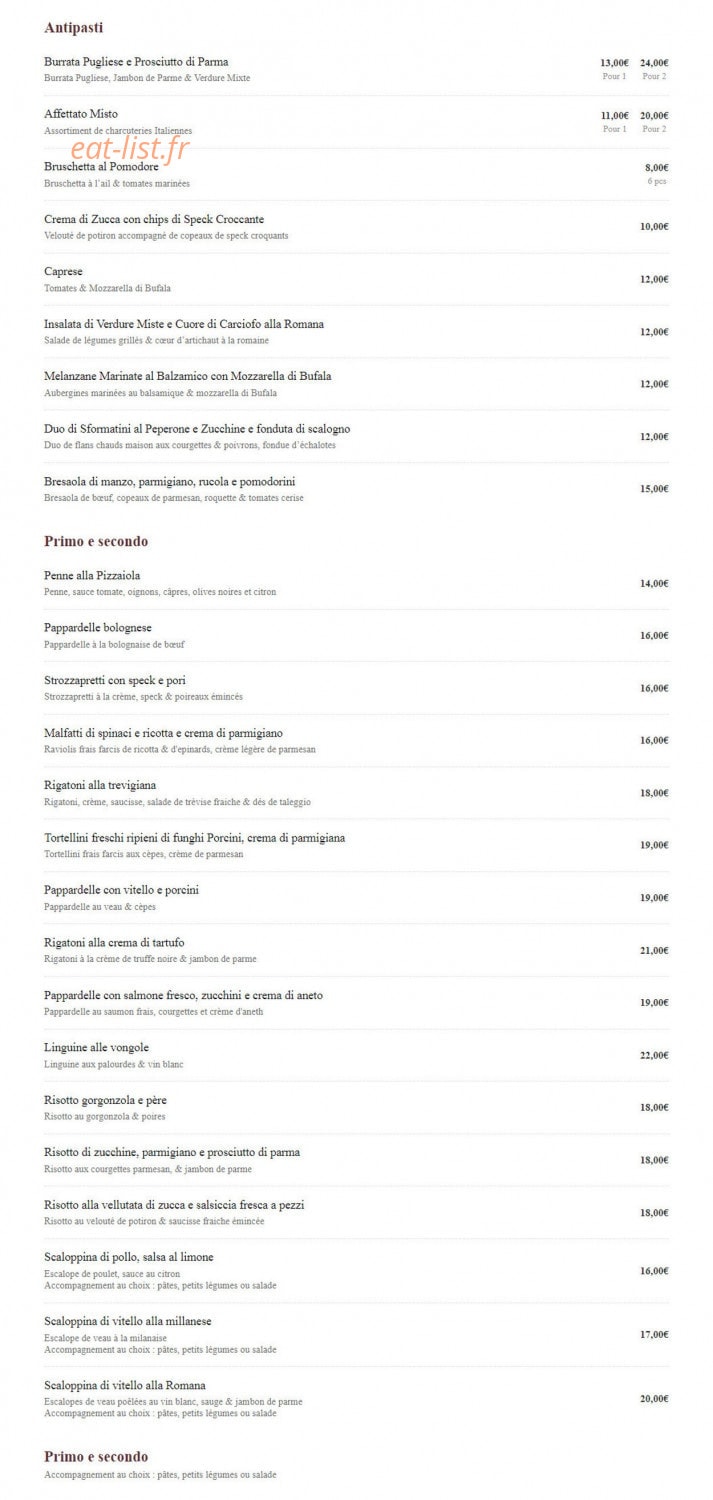Click Burrata Pugliese e Prosciutto di Parma
Viewport: 713px width, 1500px height.
136,62
